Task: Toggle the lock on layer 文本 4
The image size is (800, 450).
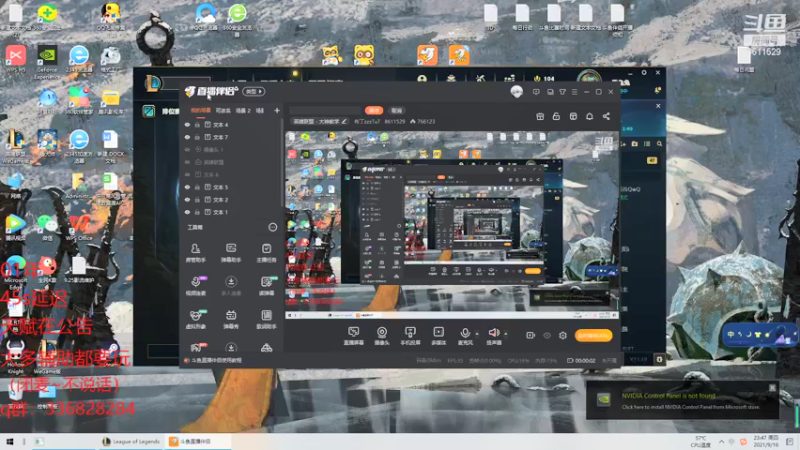Action: (197, 124)
